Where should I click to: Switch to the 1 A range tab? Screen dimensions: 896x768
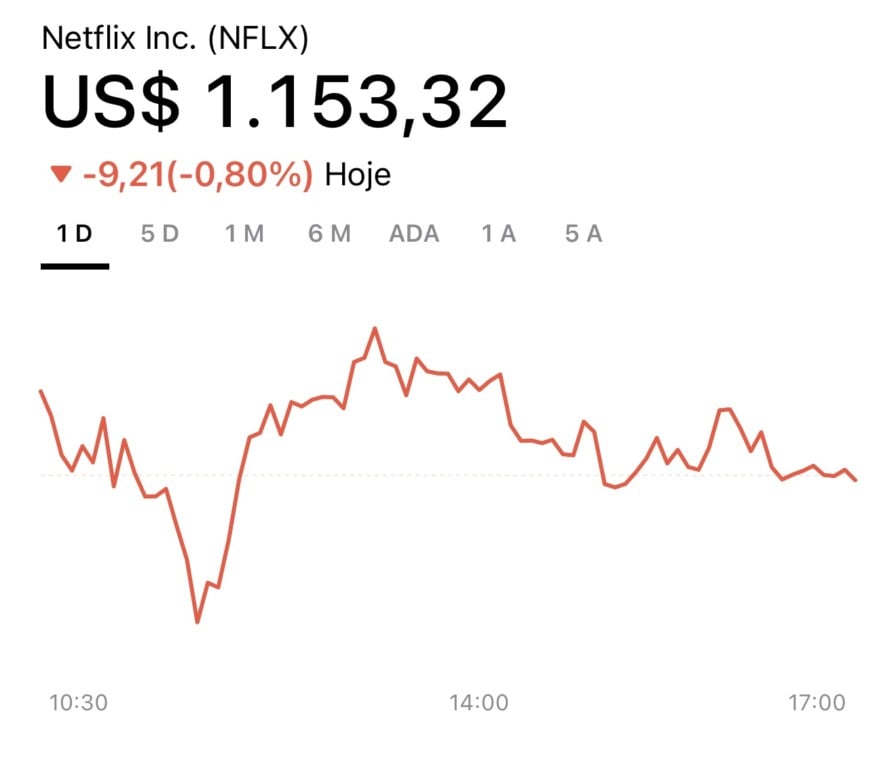click(x=498, y=234)
